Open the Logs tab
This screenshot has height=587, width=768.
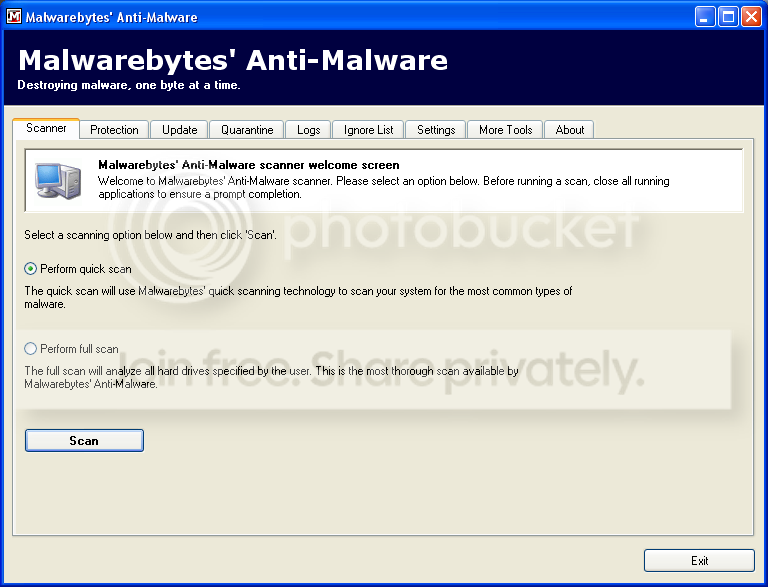click(x=309, y=130)
